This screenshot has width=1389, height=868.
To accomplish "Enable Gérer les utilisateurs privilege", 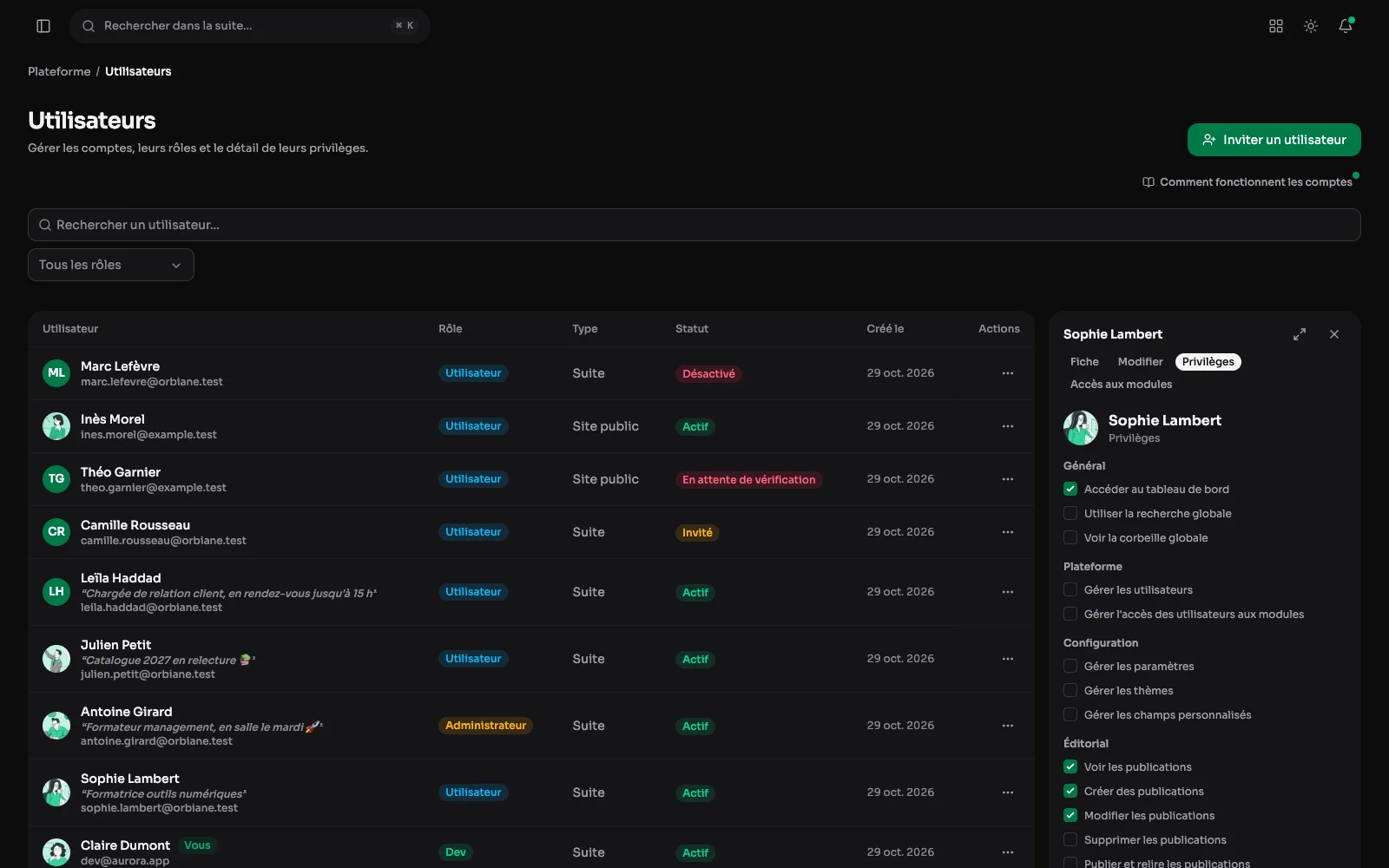I will (x=1070, y=589).
